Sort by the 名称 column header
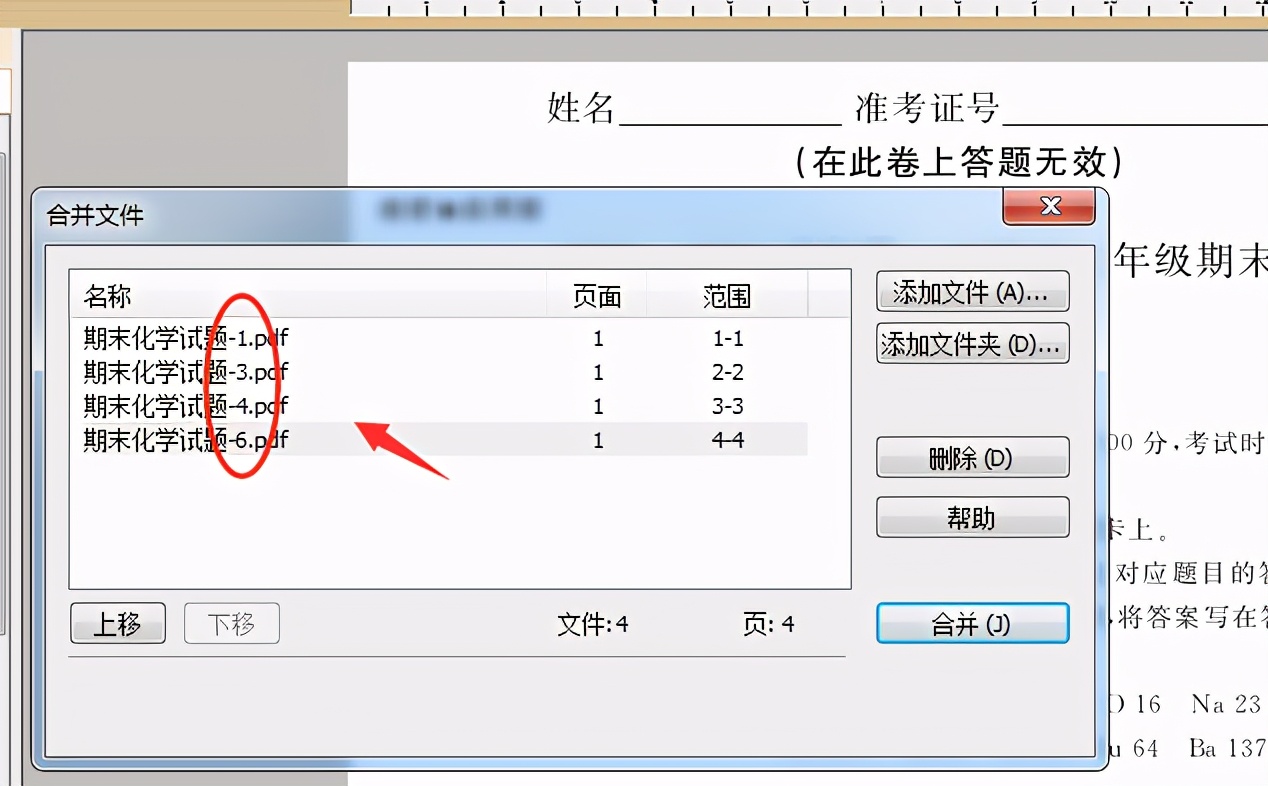 (309, 296)
